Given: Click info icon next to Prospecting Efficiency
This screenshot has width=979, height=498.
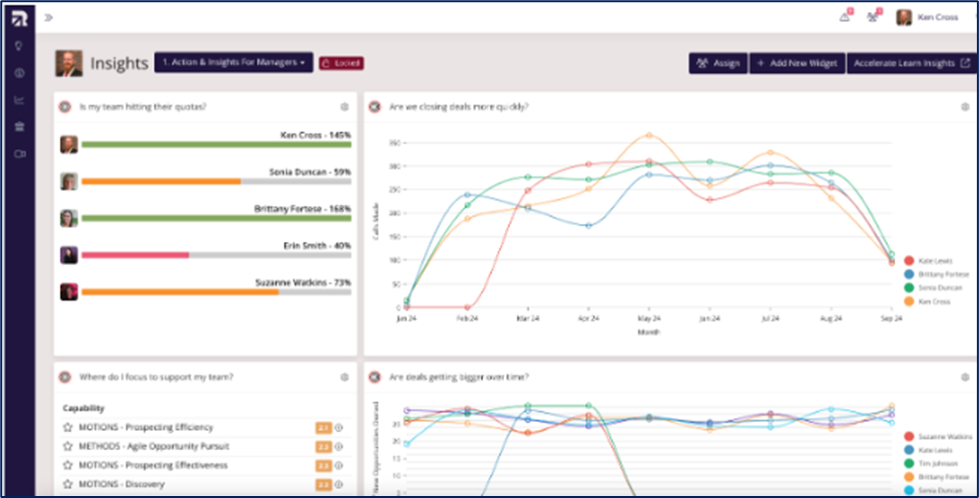Looking at the screenshot, I should (x=339, y=428).
